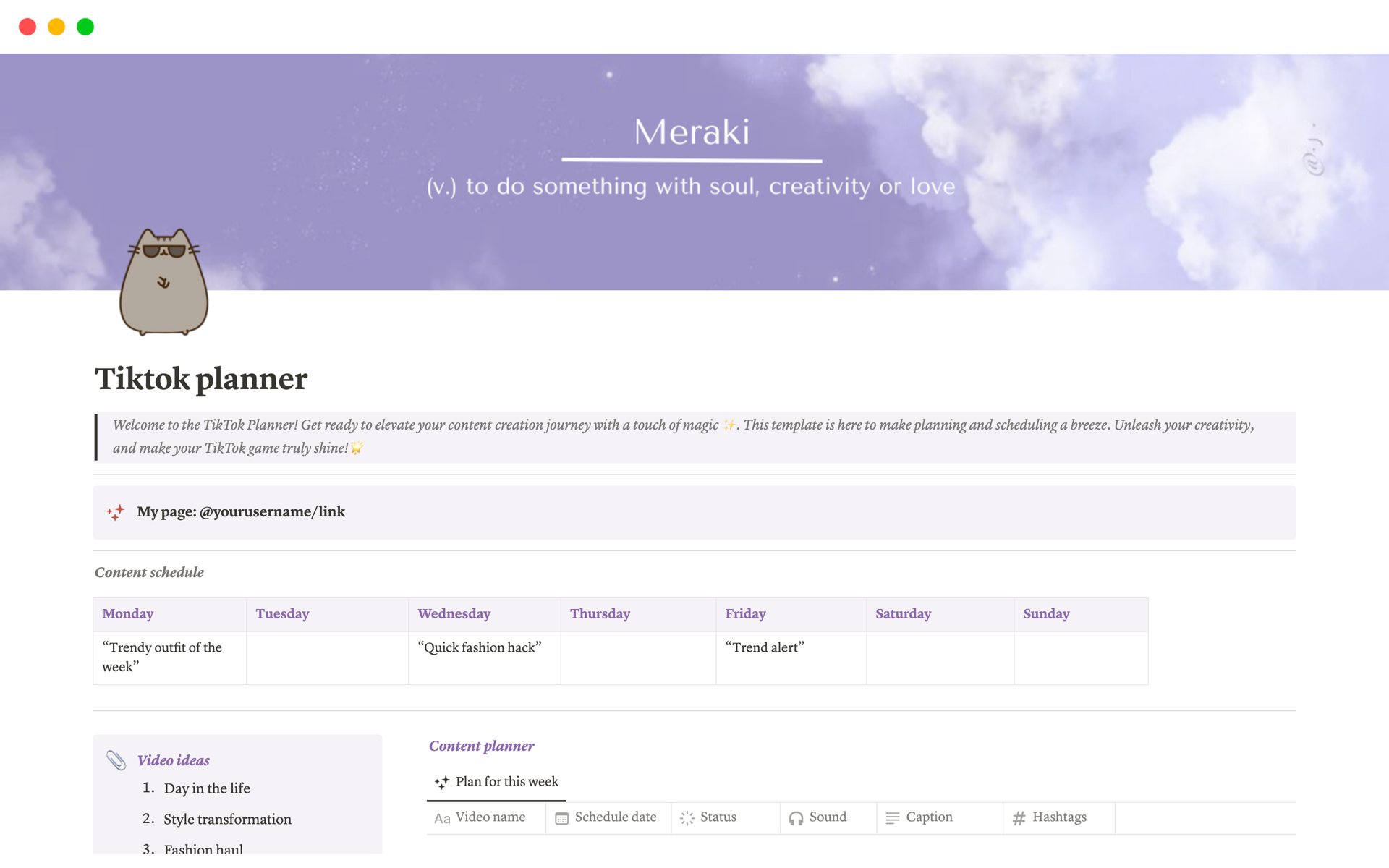
Task: Click the status indicator icon in Status column
Action: point(687,817)
